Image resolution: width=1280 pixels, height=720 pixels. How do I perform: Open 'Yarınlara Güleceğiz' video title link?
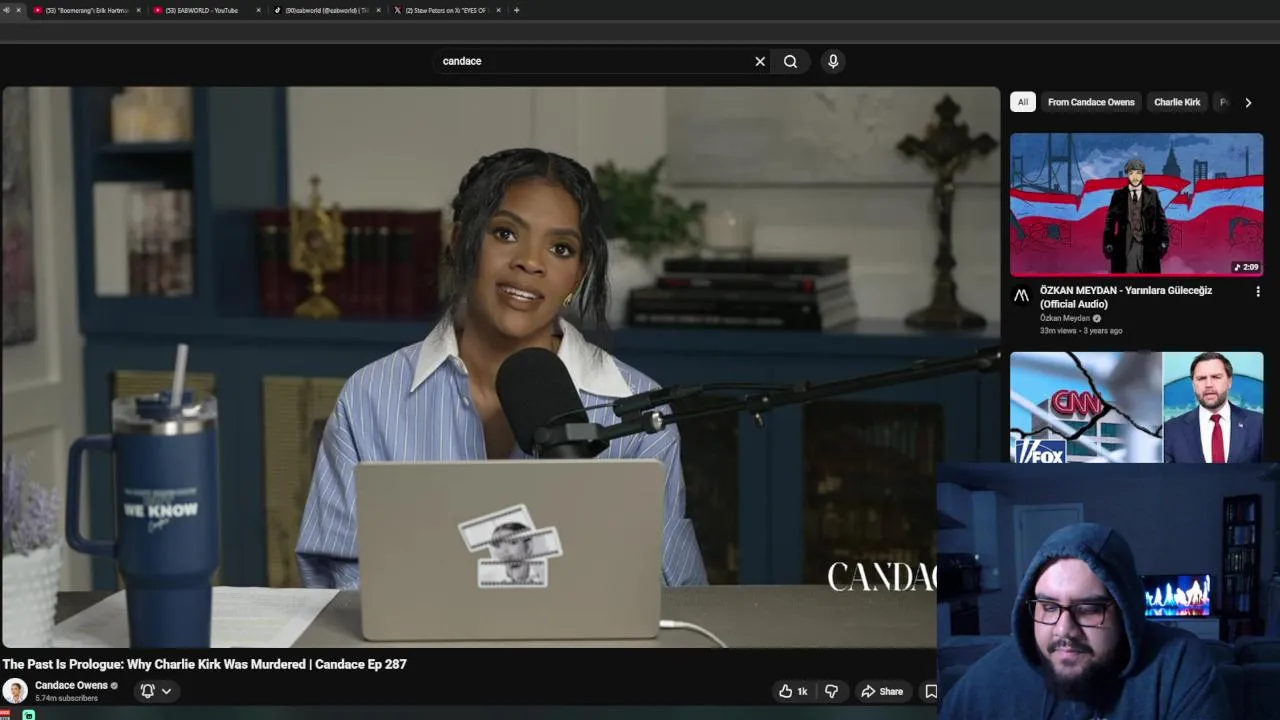1126,297
